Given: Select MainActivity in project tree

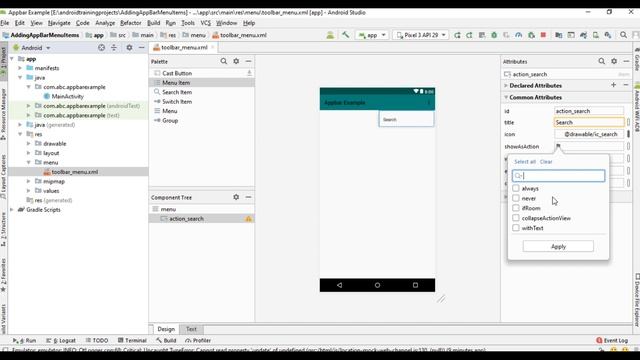Looking at the screenshot, I should tap(67, 96).
